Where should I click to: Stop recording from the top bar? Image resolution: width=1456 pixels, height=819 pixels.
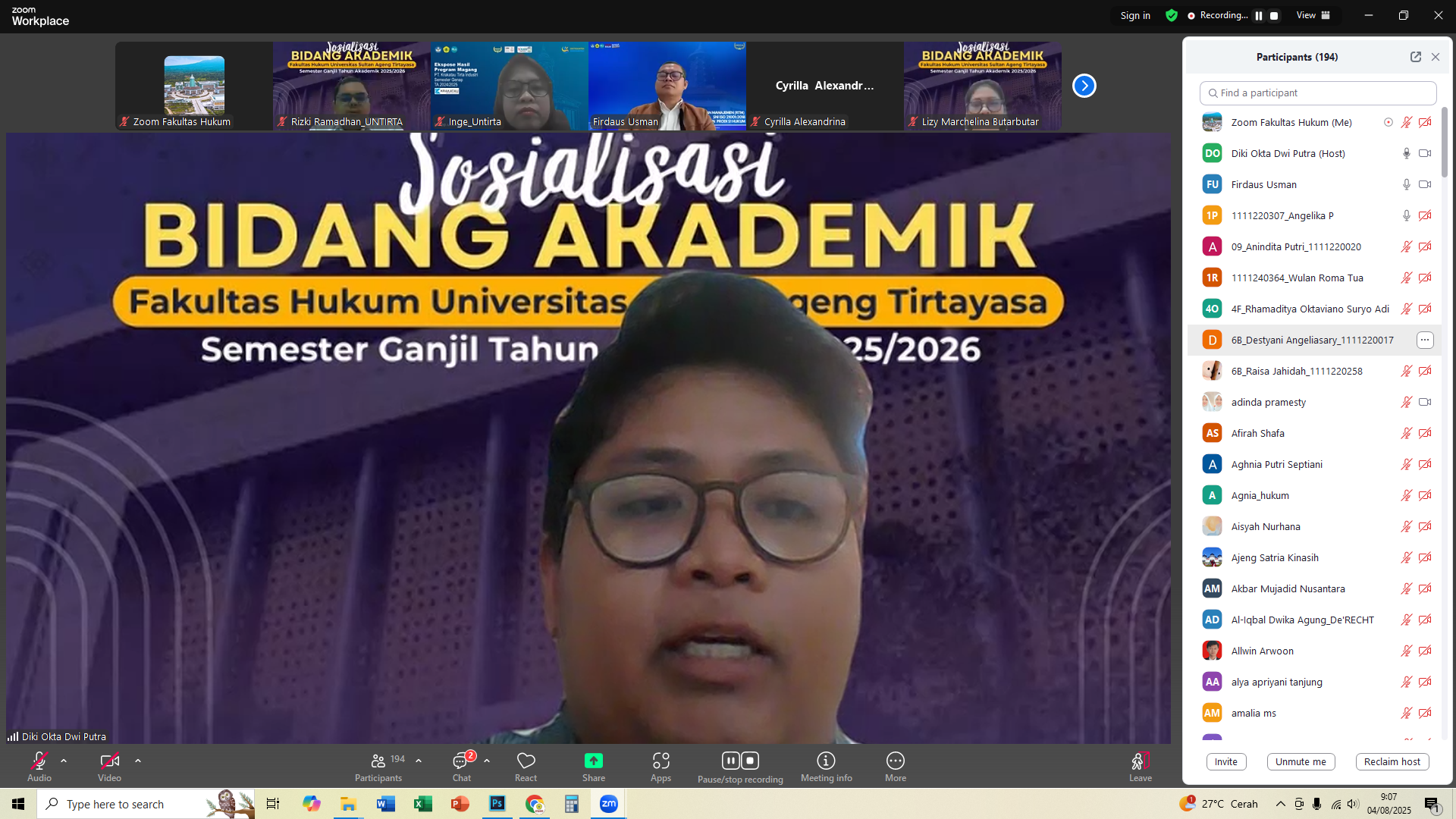pos(1274,15)
